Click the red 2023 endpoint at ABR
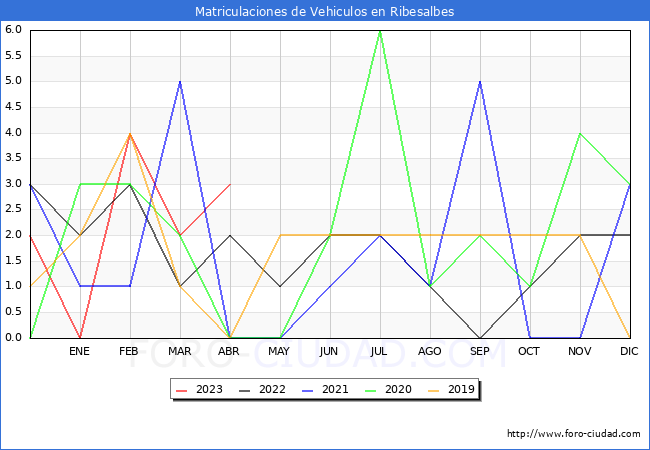Viewport: 650px width, 450px height. 230,184
